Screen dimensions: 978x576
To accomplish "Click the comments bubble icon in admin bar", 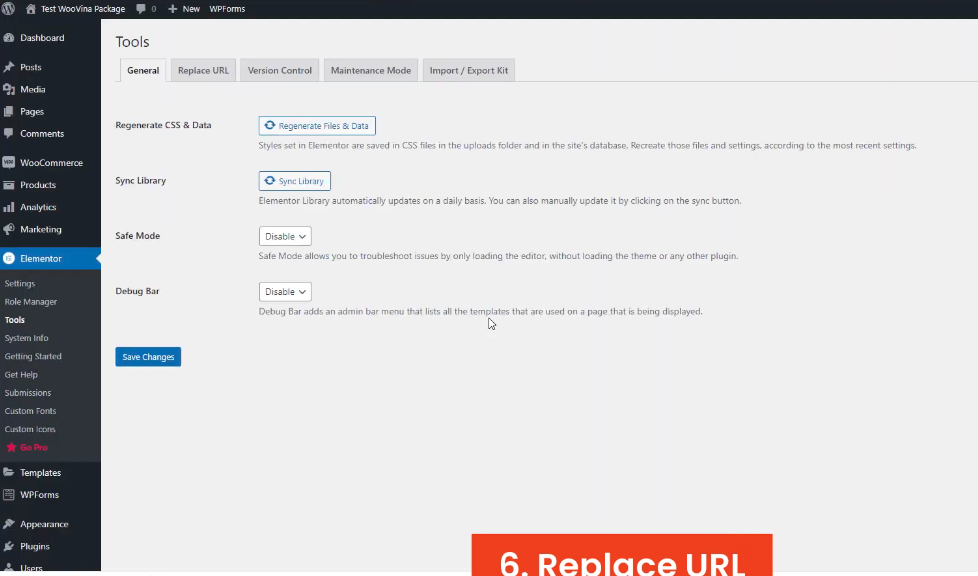I will (141, 9).
